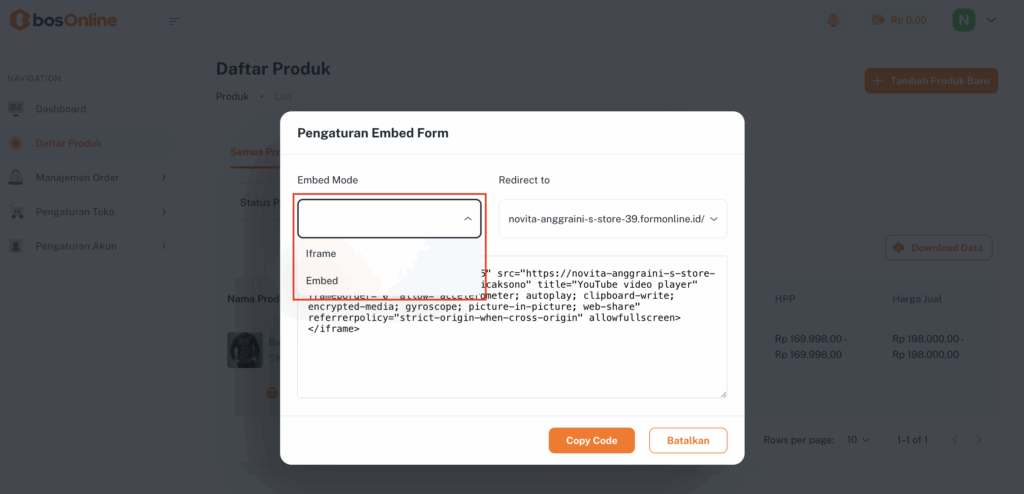1024x494 pixels.
Task: Choose the Iframe option
Action: click(x=321, y=254)
